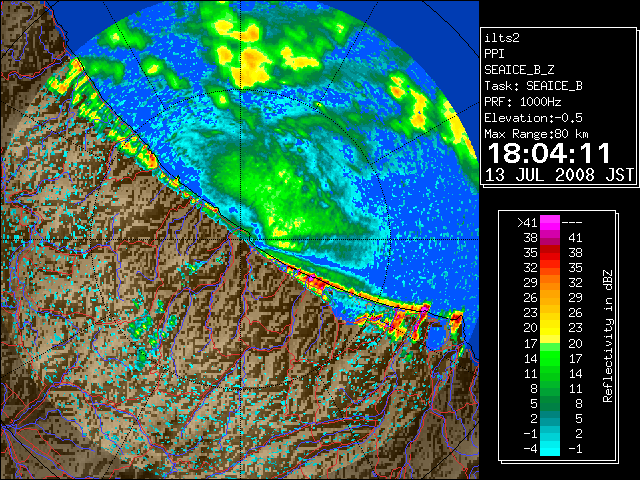The width and height of the screenshot is (640, 480).
Task: Pick the red band of the reflectivity scale
Action: pos(550,253)
